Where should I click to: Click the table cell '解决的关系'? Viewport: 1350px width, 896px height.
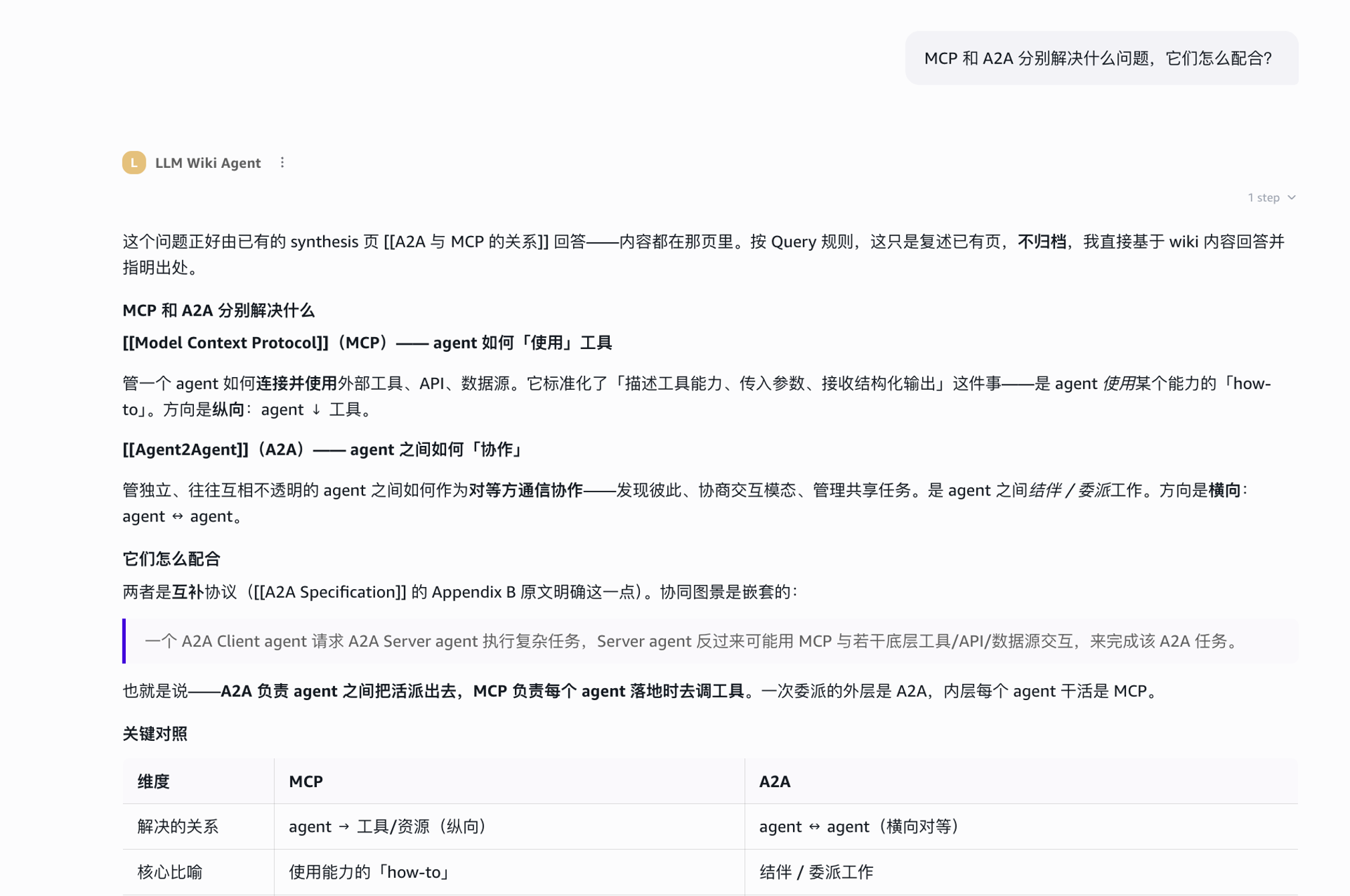(198, 826)
